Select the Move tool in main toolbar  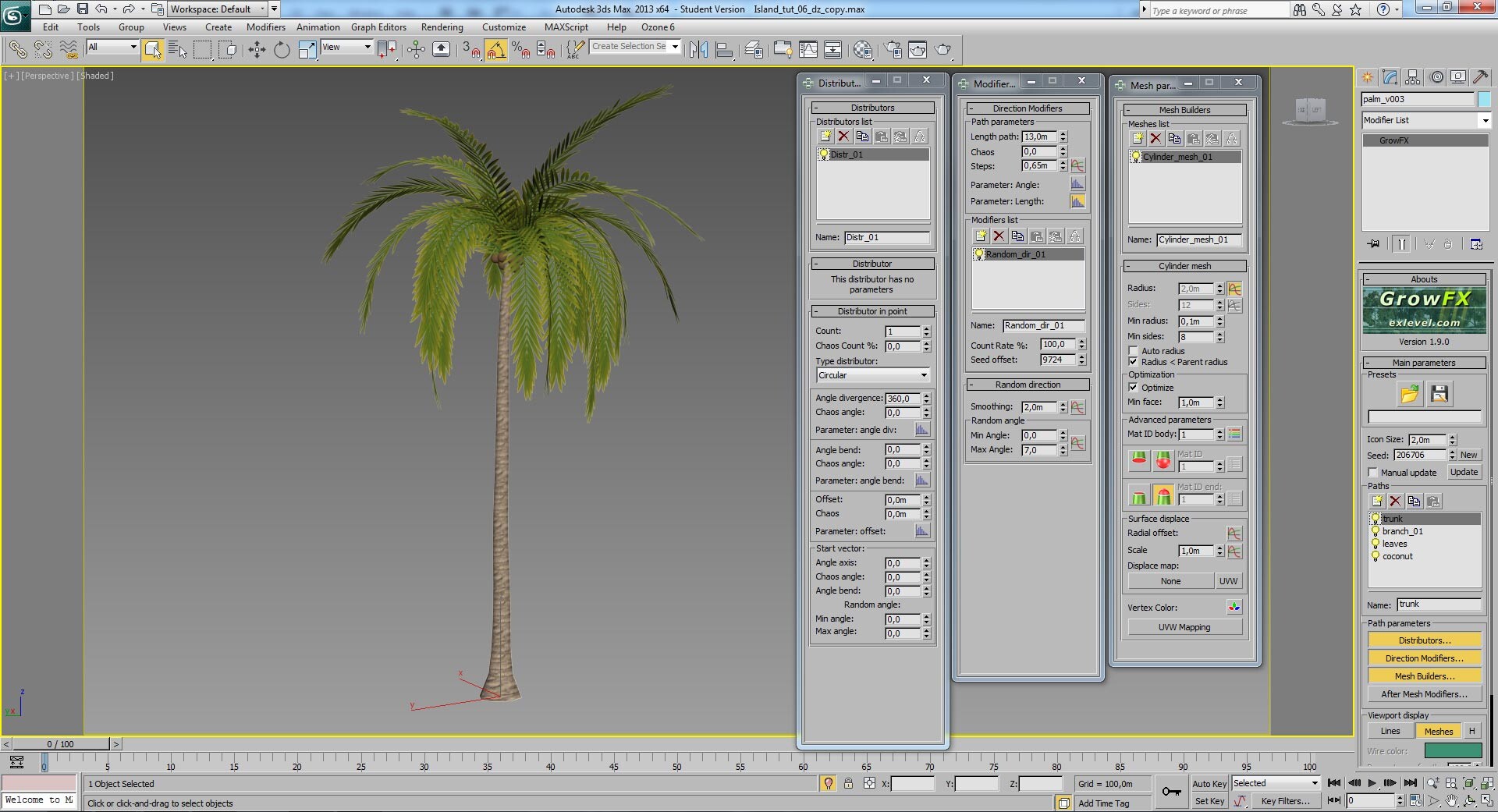point(257,50)
